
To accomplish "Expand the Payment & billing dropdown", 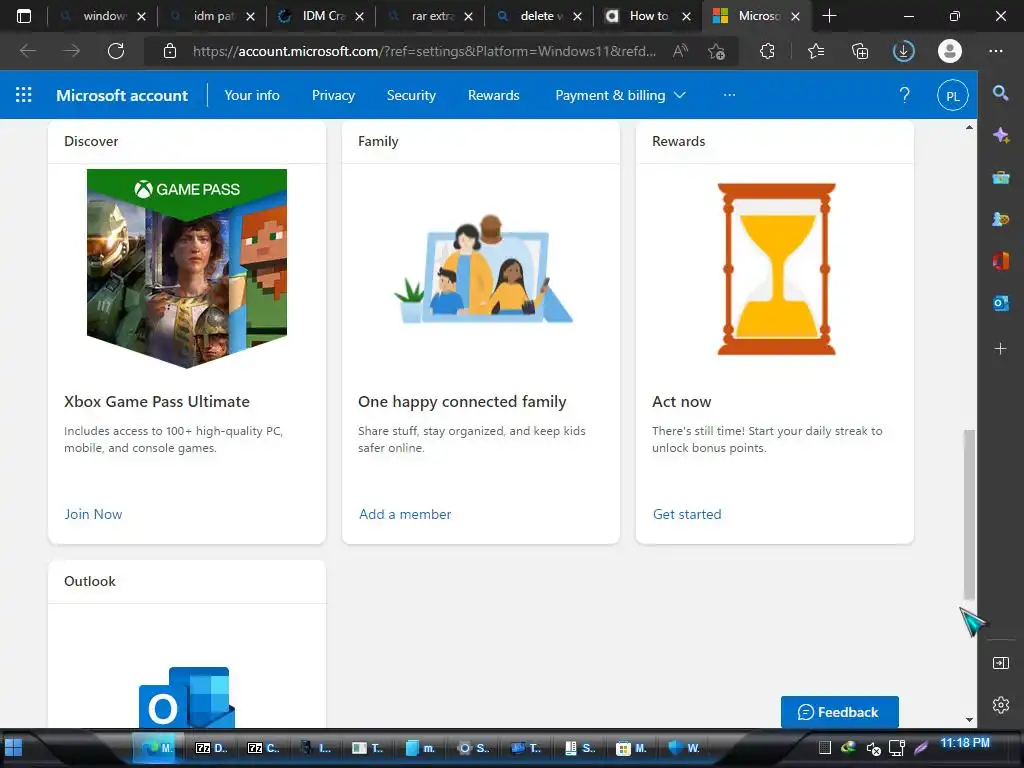I will pos(620,95).
